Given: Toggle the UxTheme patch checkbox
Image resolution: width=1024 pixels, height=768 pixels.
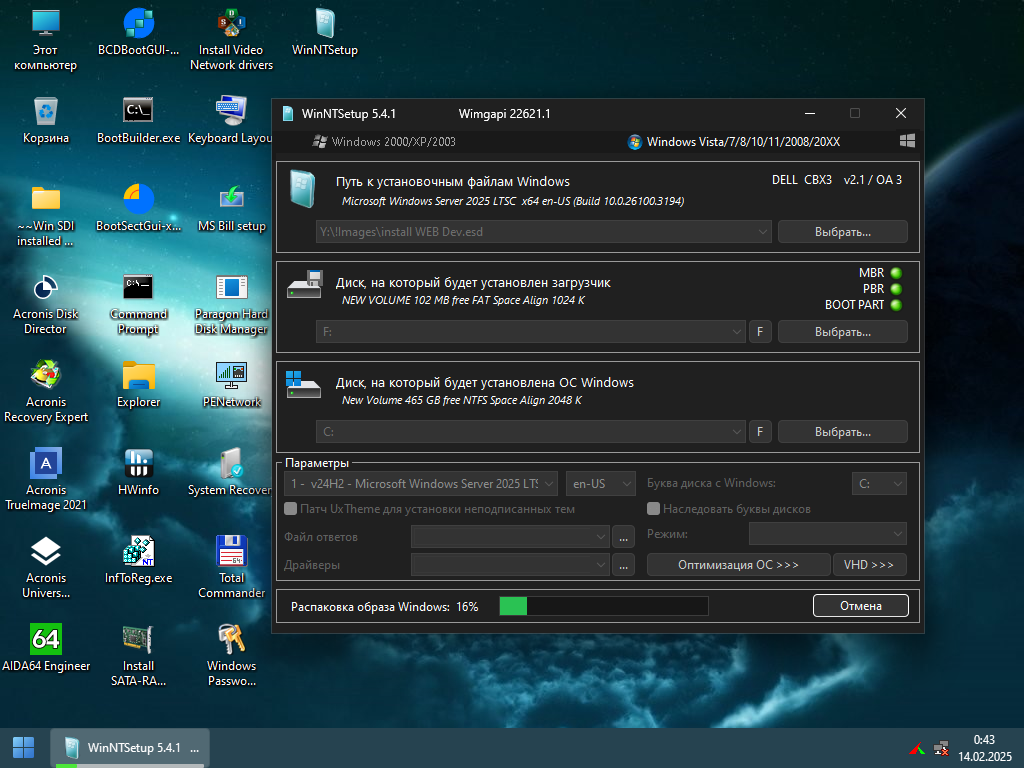Looking at the screenshot, I should [291, 509].
